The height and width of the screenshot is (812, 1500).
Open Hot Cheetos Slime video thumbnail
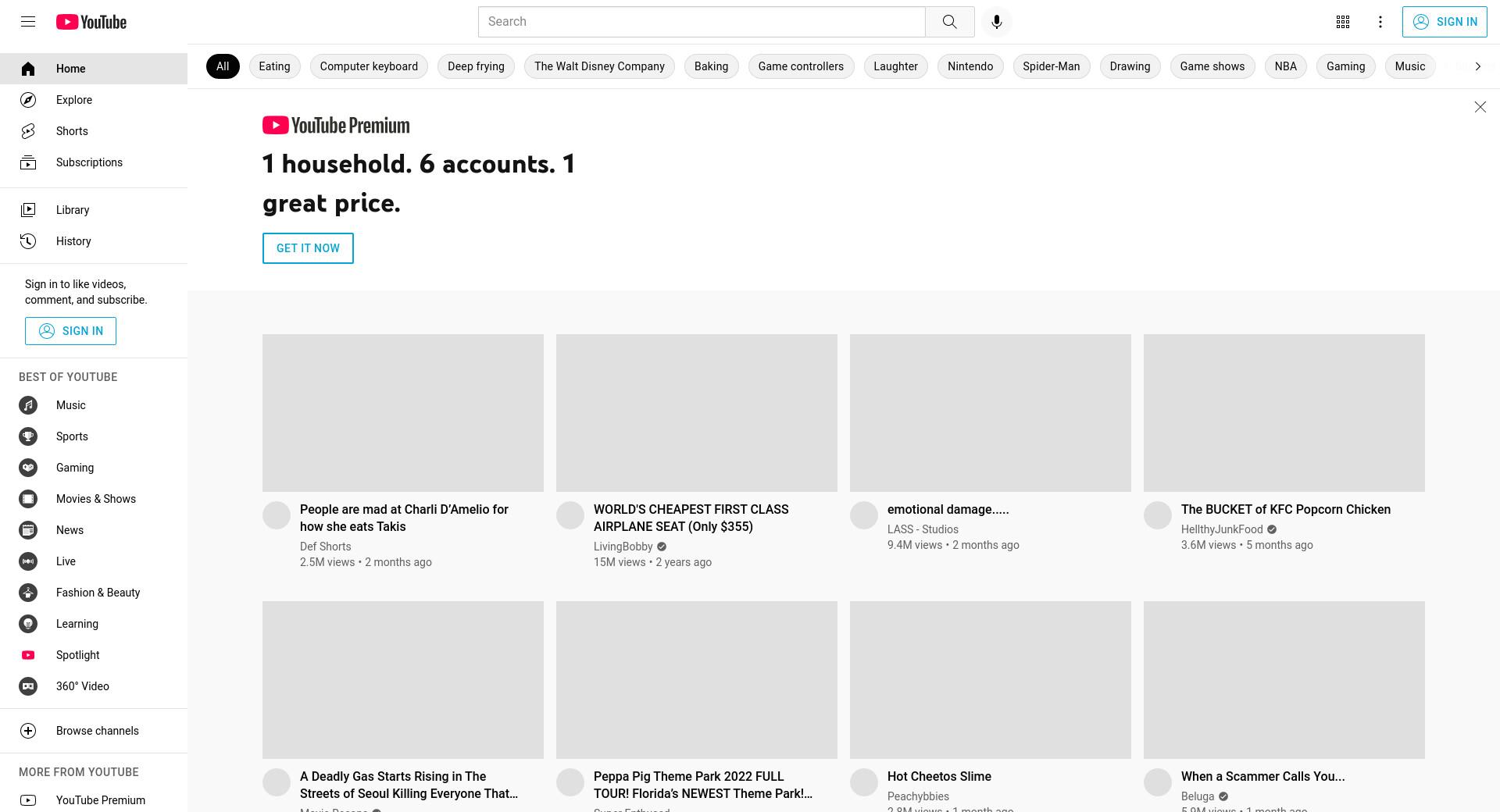pos(991,680)
